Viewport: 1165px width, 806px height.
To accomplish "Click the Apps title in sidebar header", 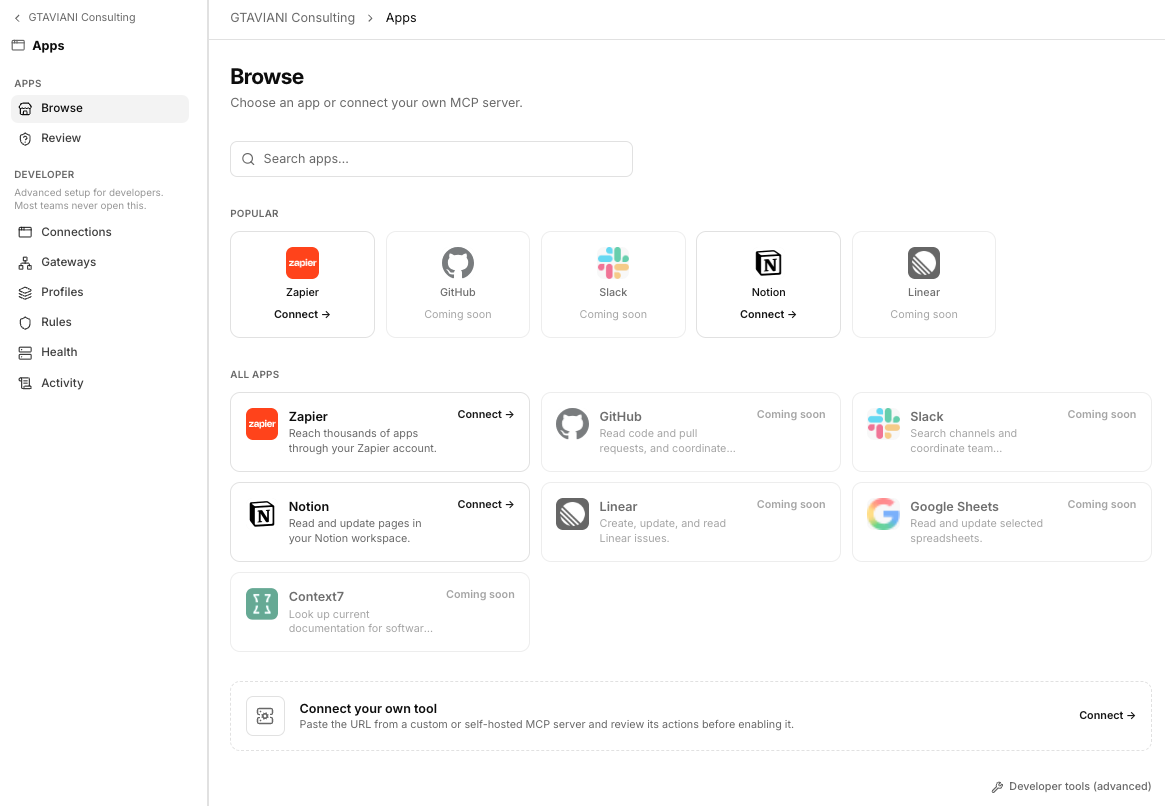I will 48,46.
